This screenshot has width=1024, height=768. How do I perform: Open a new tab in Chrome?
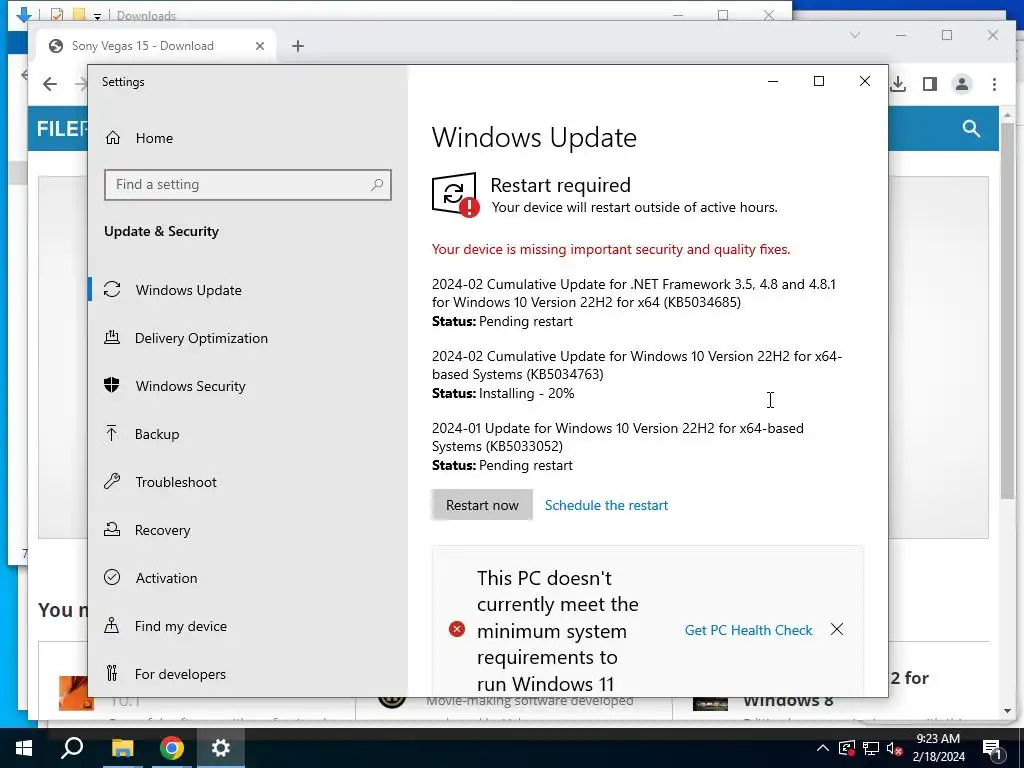[x=298, y=46]
